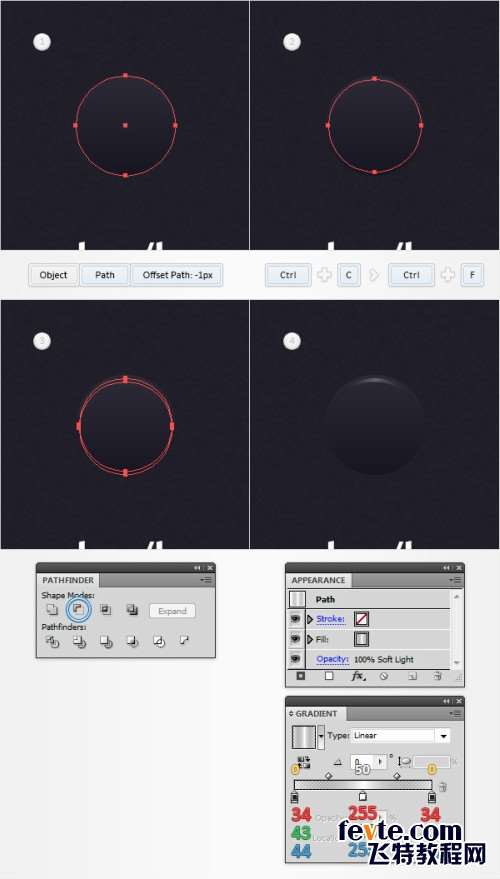
Task: Click the Reverse Gradient icon
Action: pyautogui.click(x=303, y=762)
